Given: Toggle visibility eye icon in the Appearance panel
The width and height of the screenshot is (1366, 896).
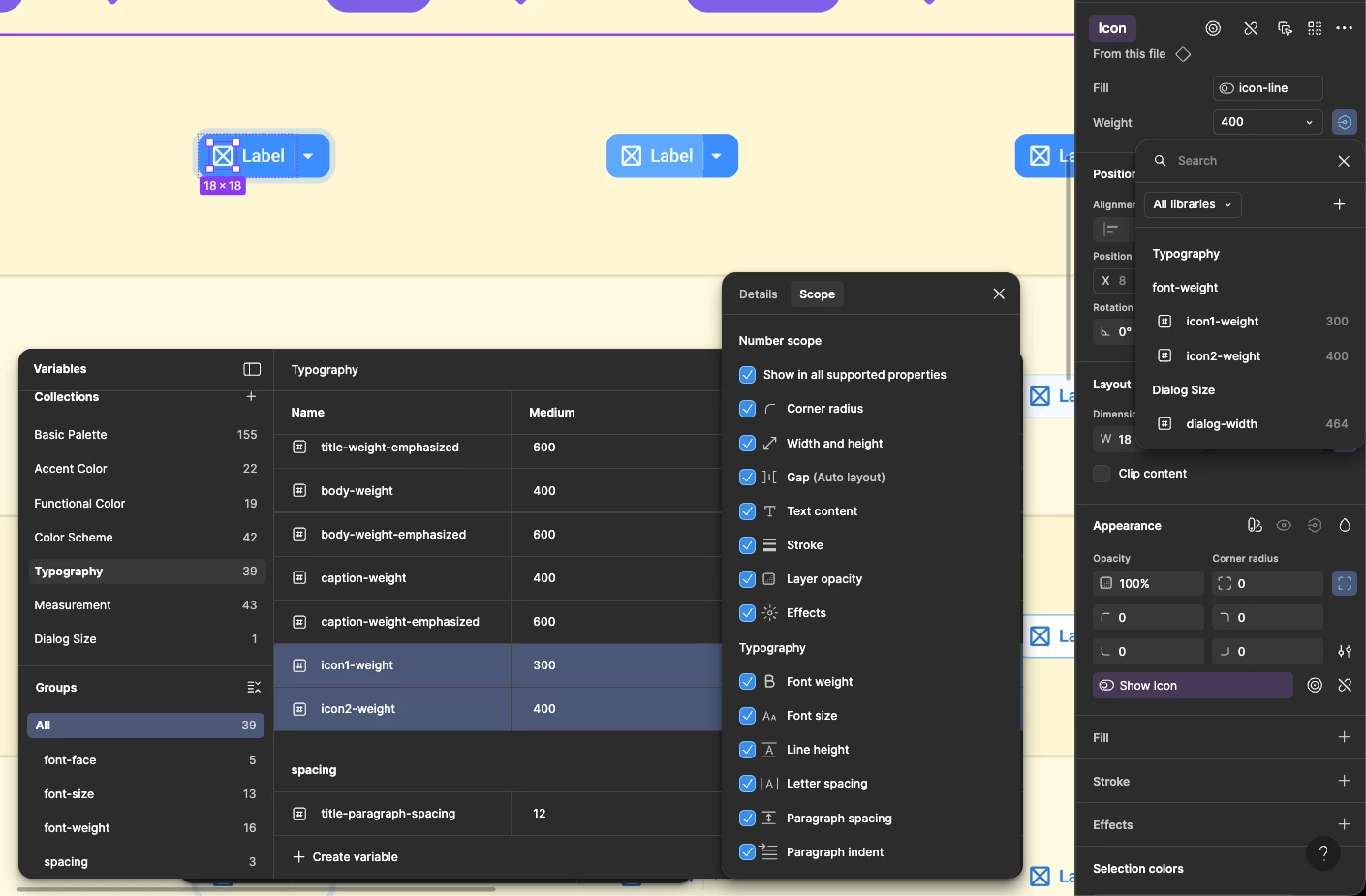Looking at the screenshot, I should (1284, 525).
